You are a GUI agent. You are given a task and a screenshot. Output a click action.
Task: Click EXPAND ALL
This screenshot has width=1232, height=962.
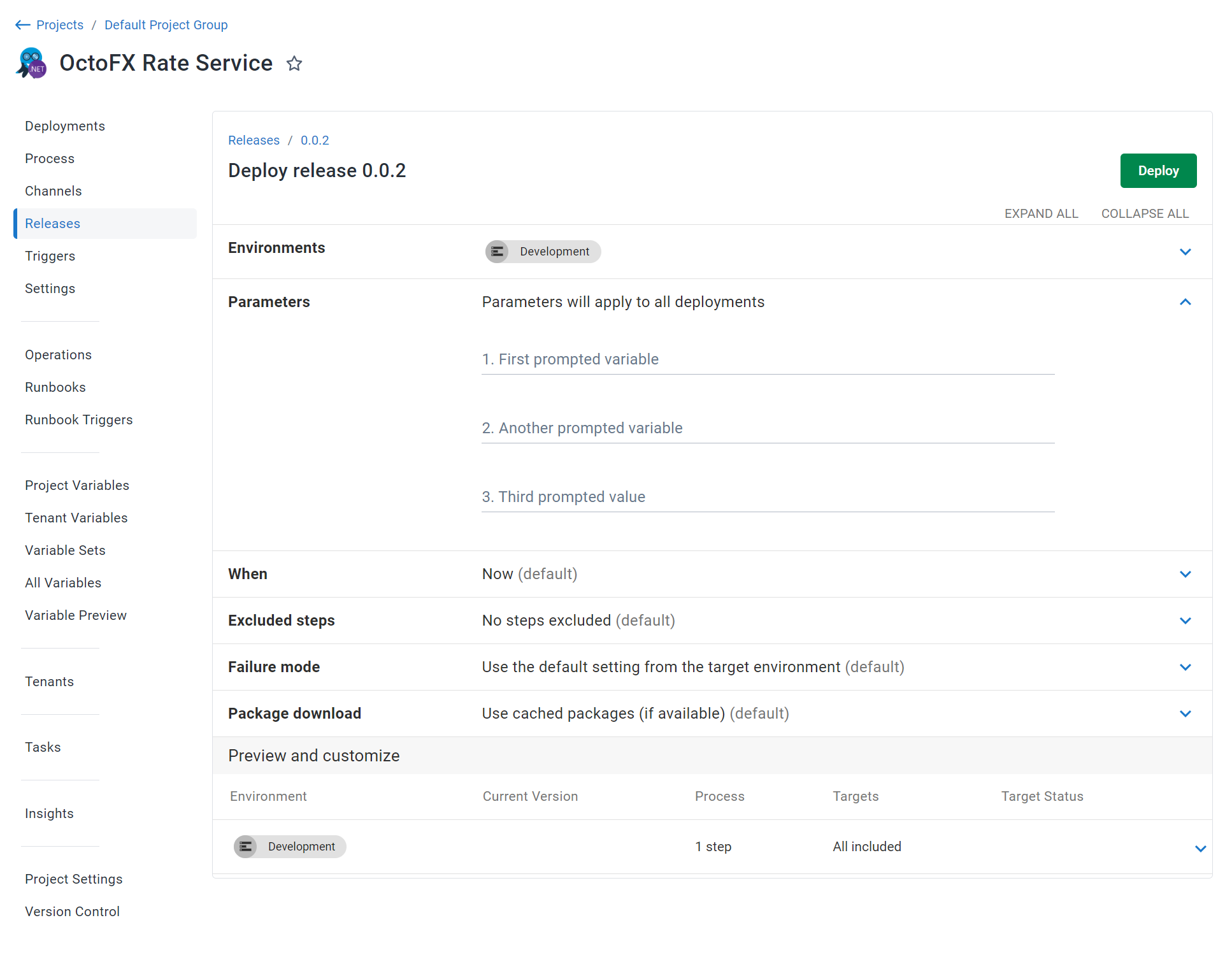pos(1041,213)
